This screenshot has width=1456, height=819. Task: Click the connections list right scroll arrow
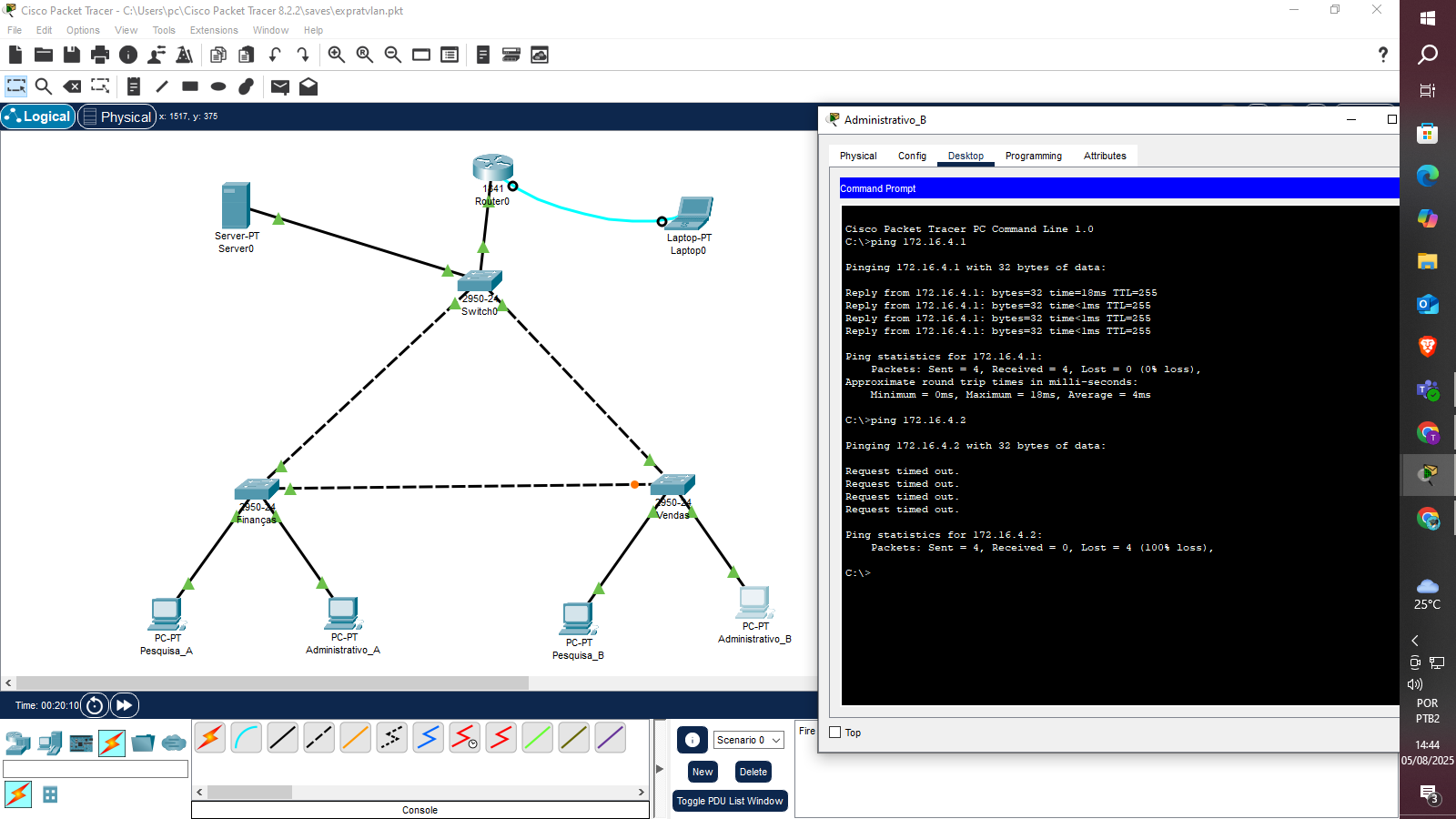(x=642, y=793)
